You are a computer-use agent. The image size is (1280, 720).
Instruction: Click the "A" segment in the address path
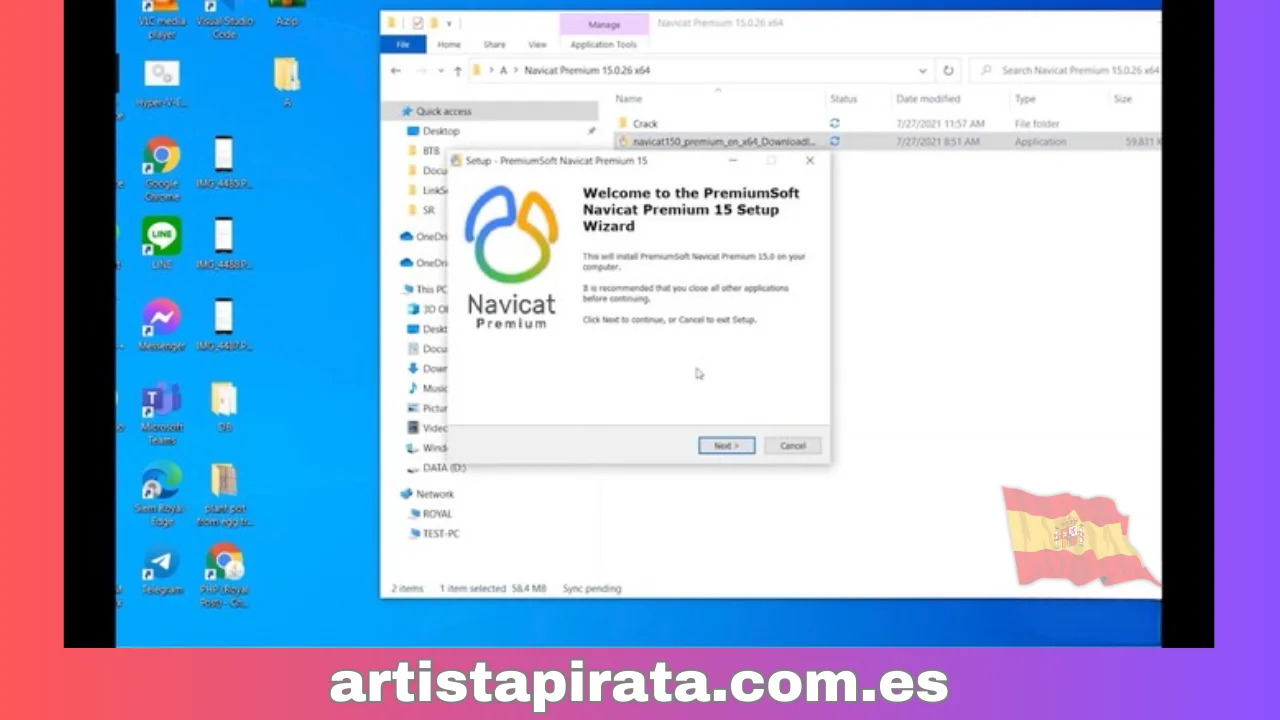tap(503, 71)
